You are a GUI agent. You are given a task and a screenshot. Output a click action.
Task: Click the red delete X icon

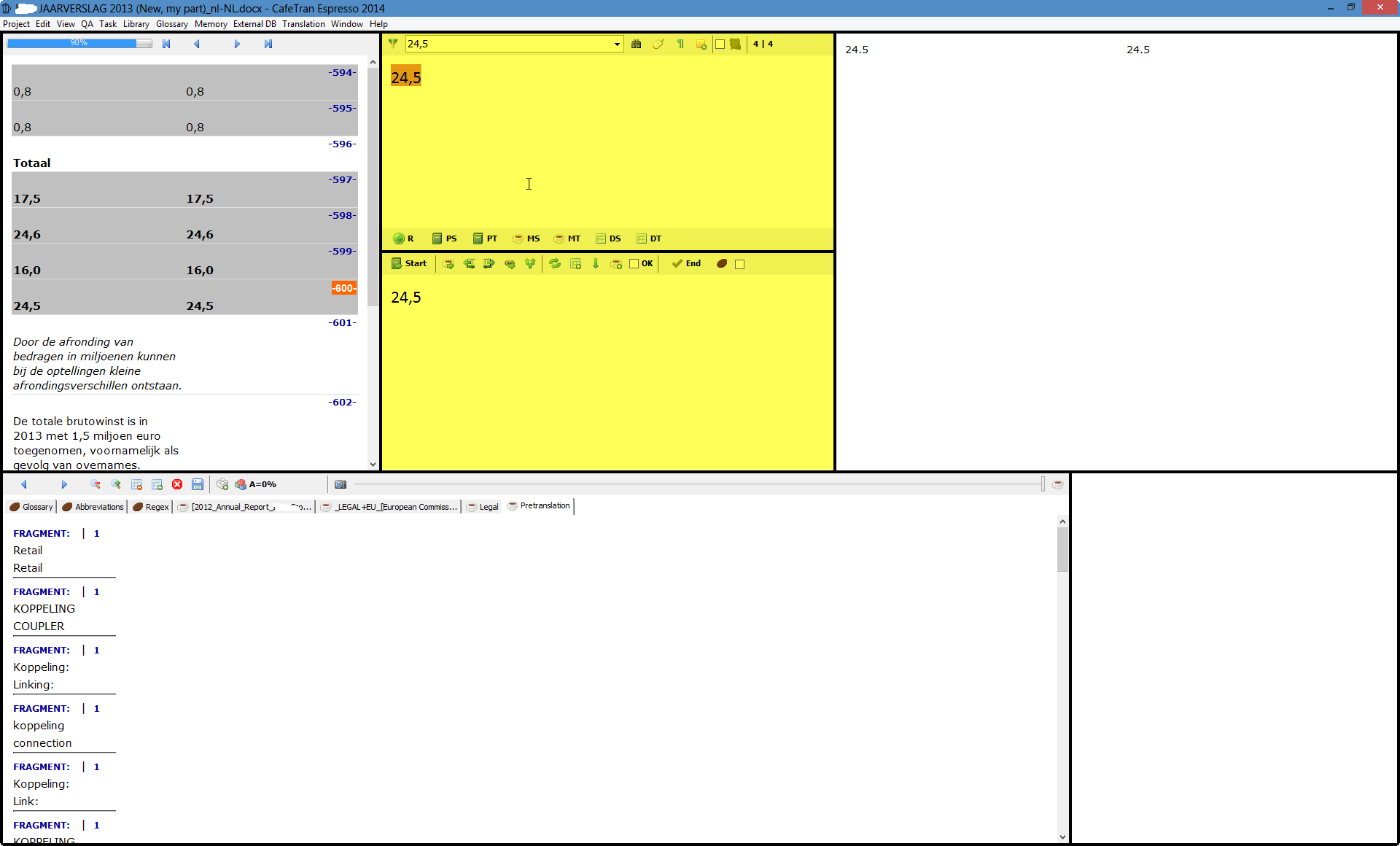tap(177, 484)
